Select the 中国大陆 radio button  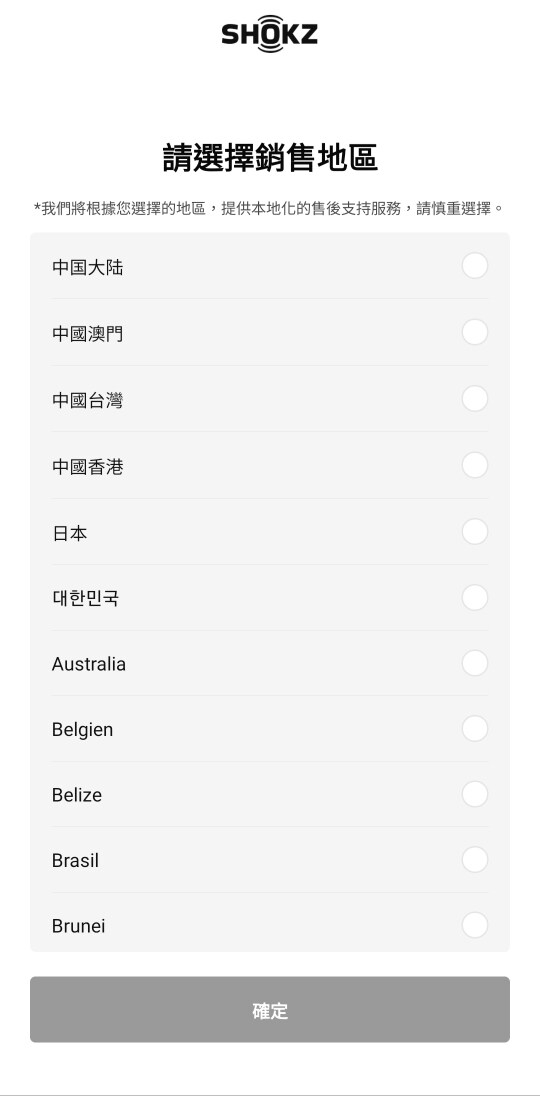click(x=474, y=266)
